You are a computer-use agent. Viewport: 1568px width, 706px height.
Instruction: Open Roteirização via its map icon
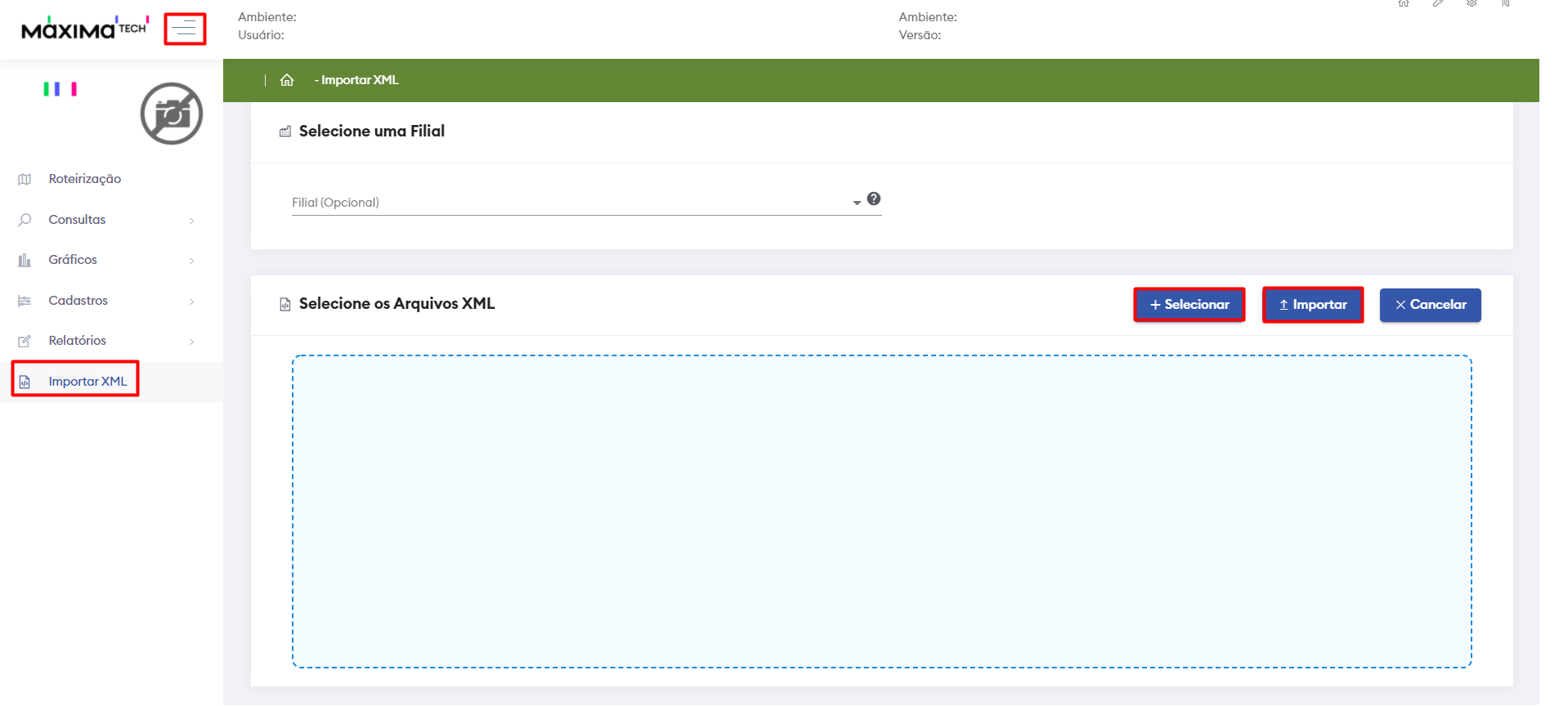click(x=25, y=179)
